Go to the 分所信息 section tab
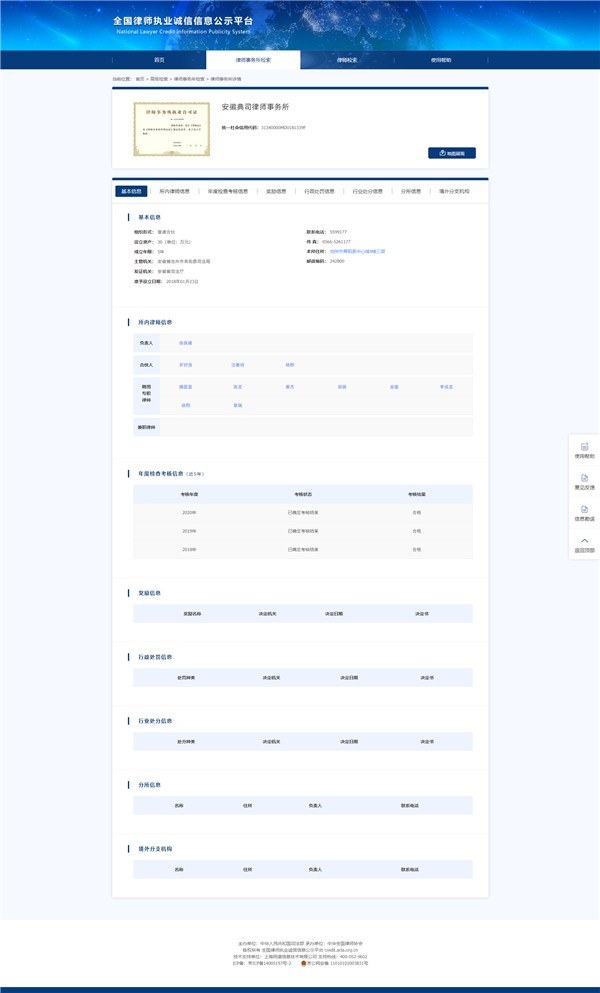600x993 pixels. 411,190
